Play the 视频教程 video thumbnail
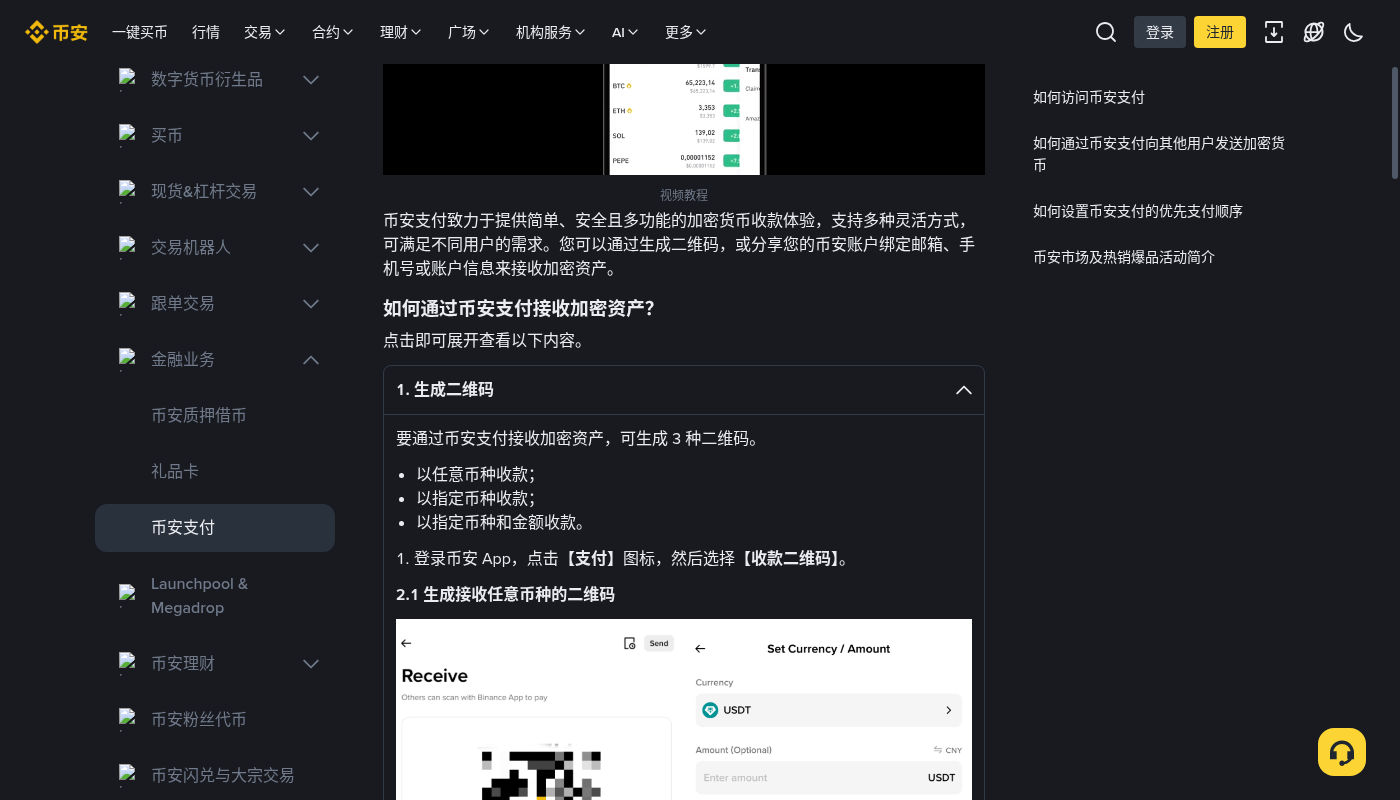 (684, 119)
